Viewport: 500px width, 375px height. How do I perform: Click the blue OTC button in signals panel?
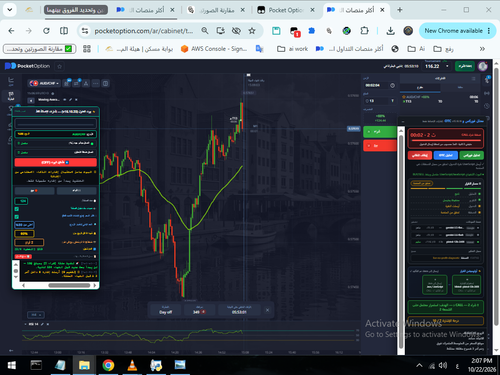coord(446,155)
